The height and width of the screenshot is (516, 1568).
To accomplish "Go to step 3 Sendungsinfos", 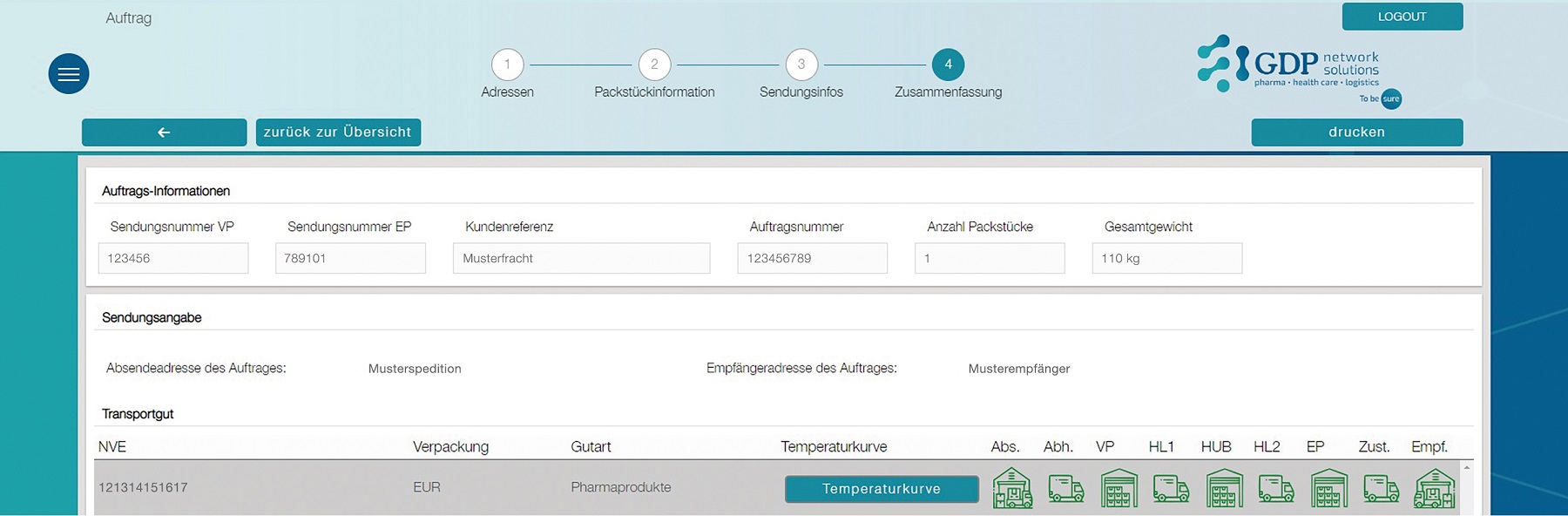I will 801,64.
